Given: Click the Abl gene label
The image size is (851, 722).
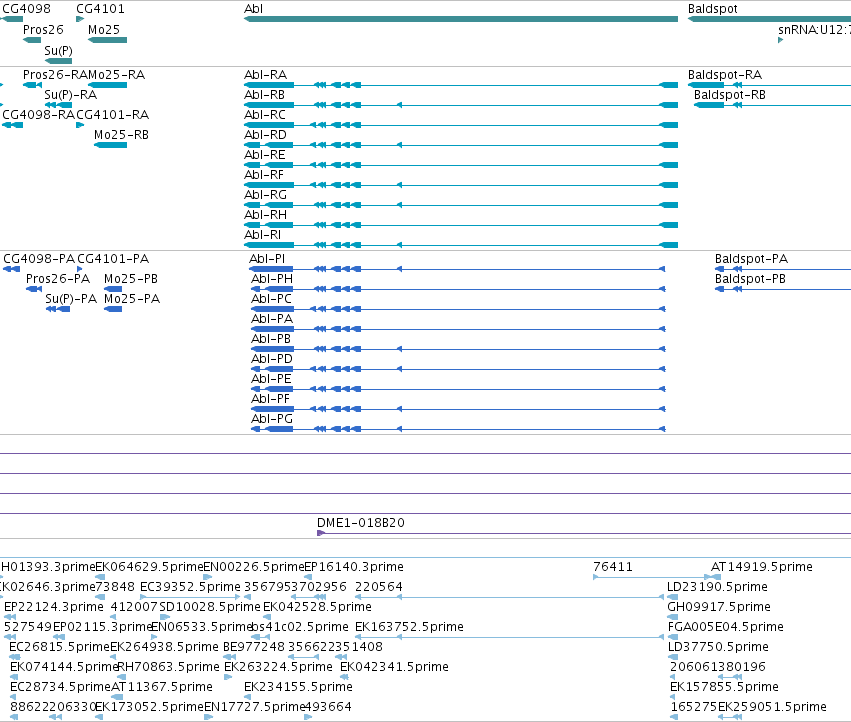Looking at the screenshot, I should tap(253, 9).
